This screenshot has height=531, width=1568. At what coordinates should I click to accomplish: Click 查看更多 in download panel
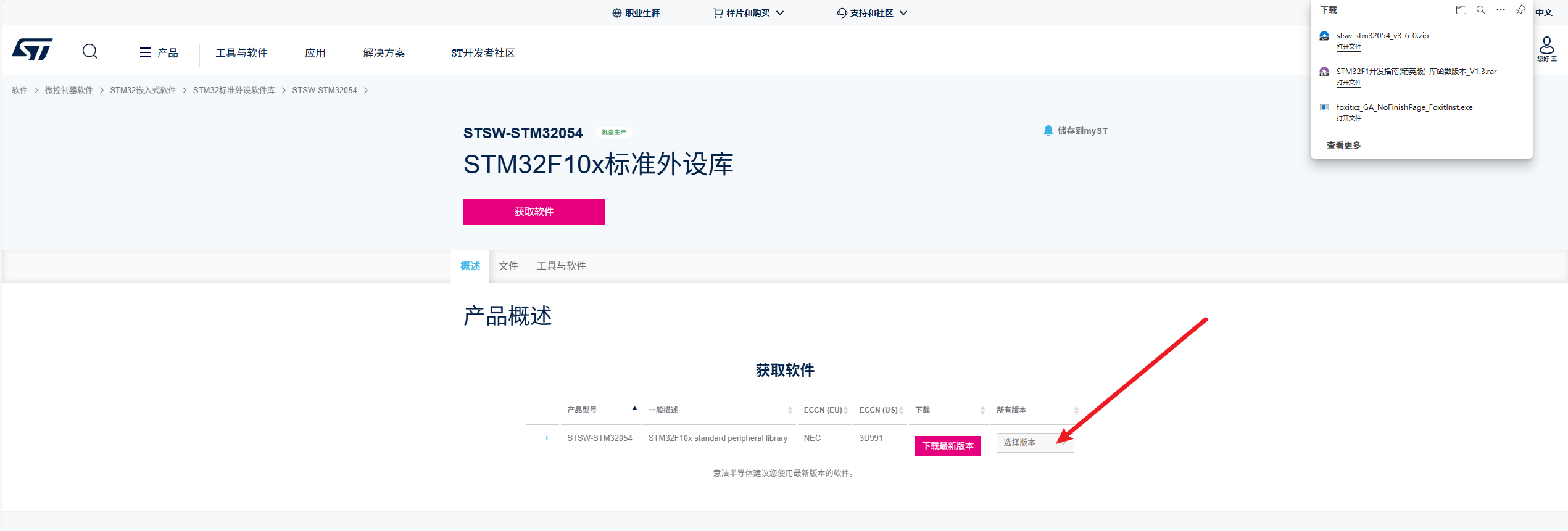point(1344,146)
